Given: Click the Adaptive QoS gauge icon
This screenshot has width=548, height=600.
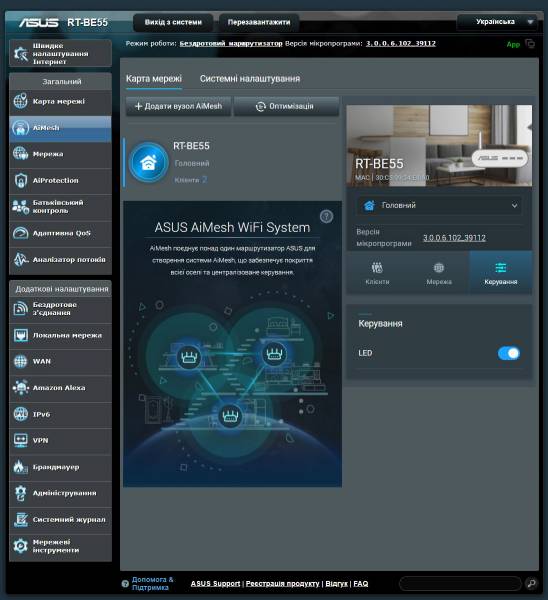Looking at the screenshot, I should tap(21, 233).
